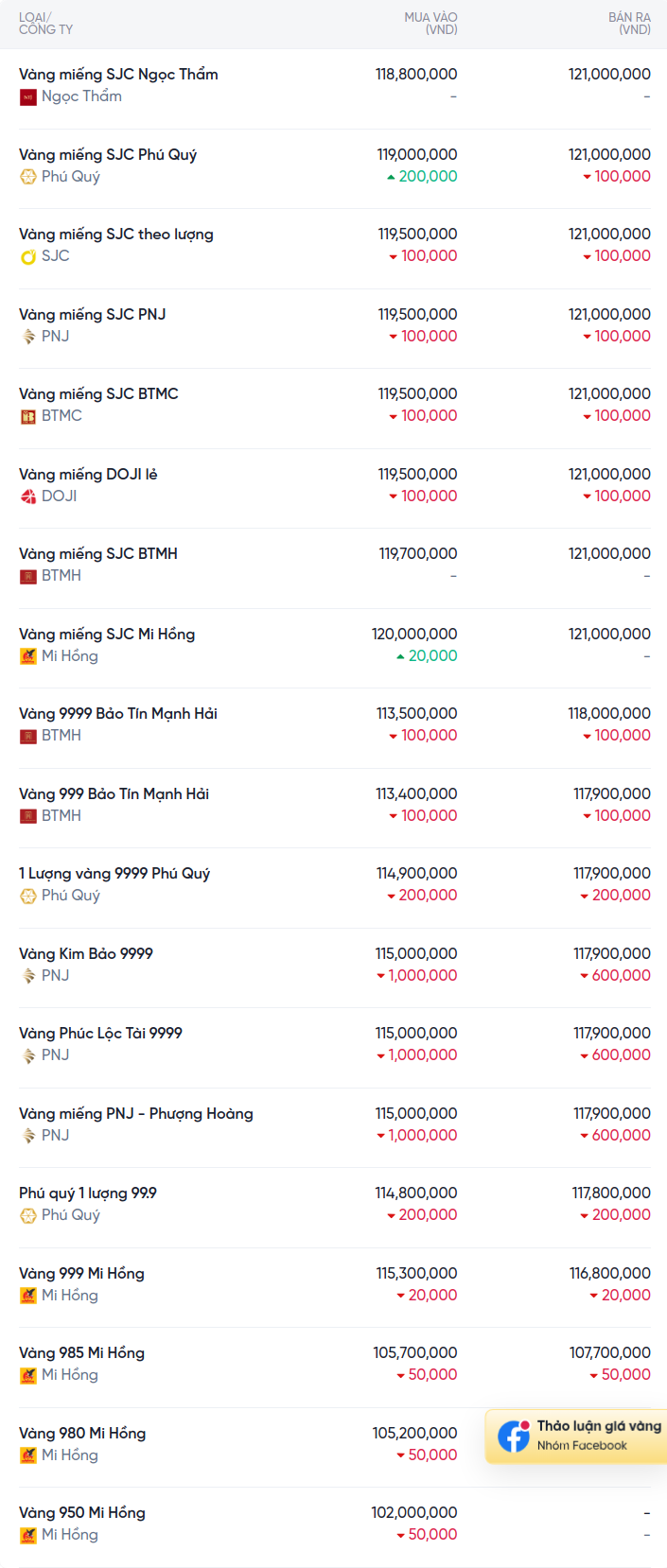This screenshot has width=667, height=1568.
Task: Click the Ngọc Thẩm company logo icon
Action: (x=28, y=96)
